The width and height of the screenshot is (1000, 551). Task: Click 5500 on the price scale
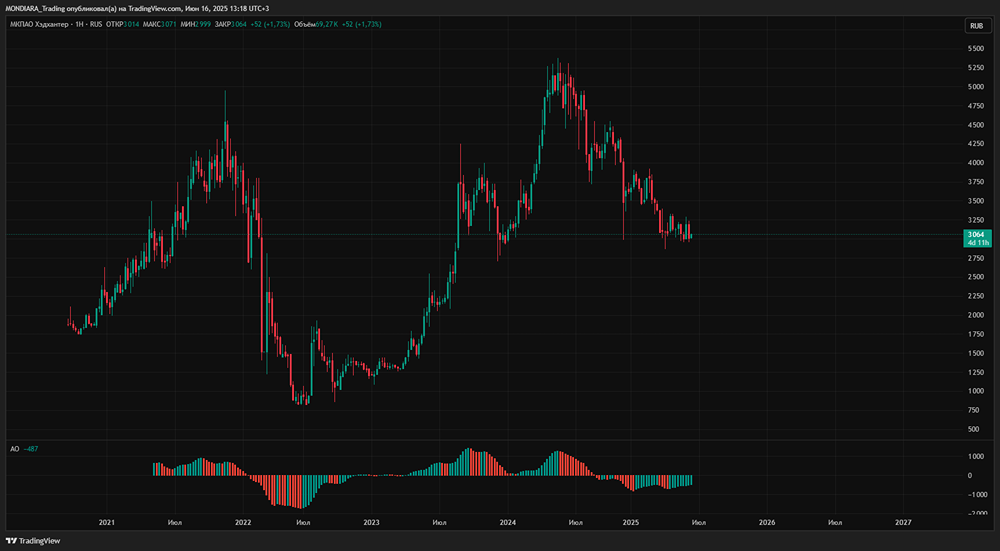coord(976,48)
